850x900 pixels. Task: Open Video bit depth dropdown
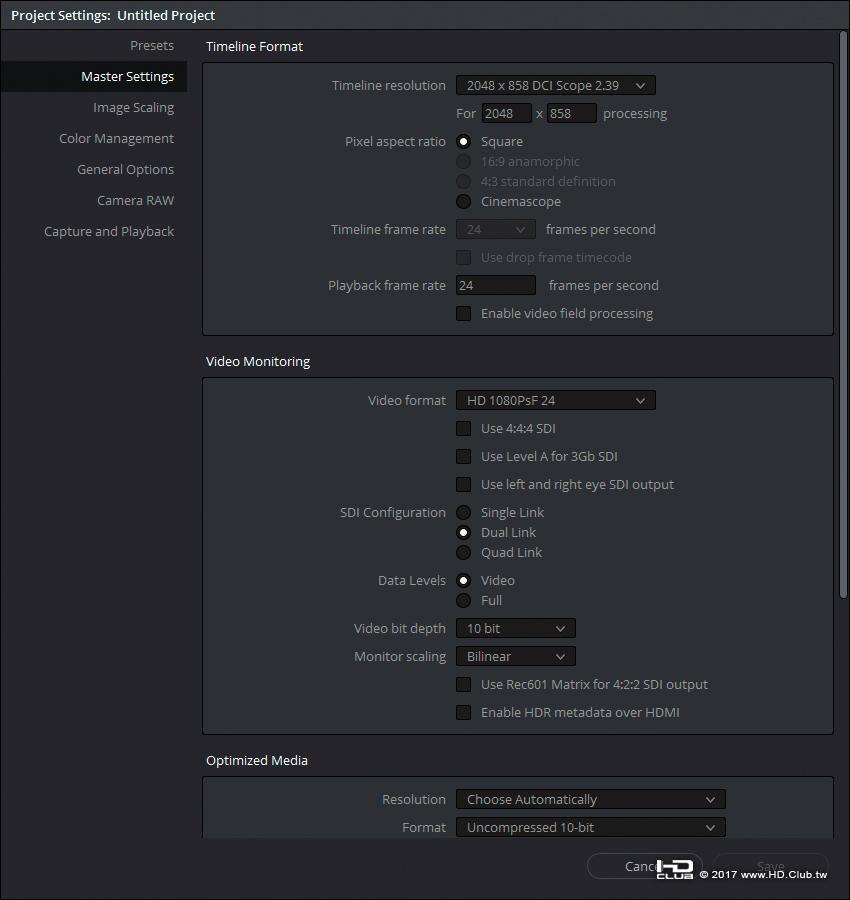515,629
